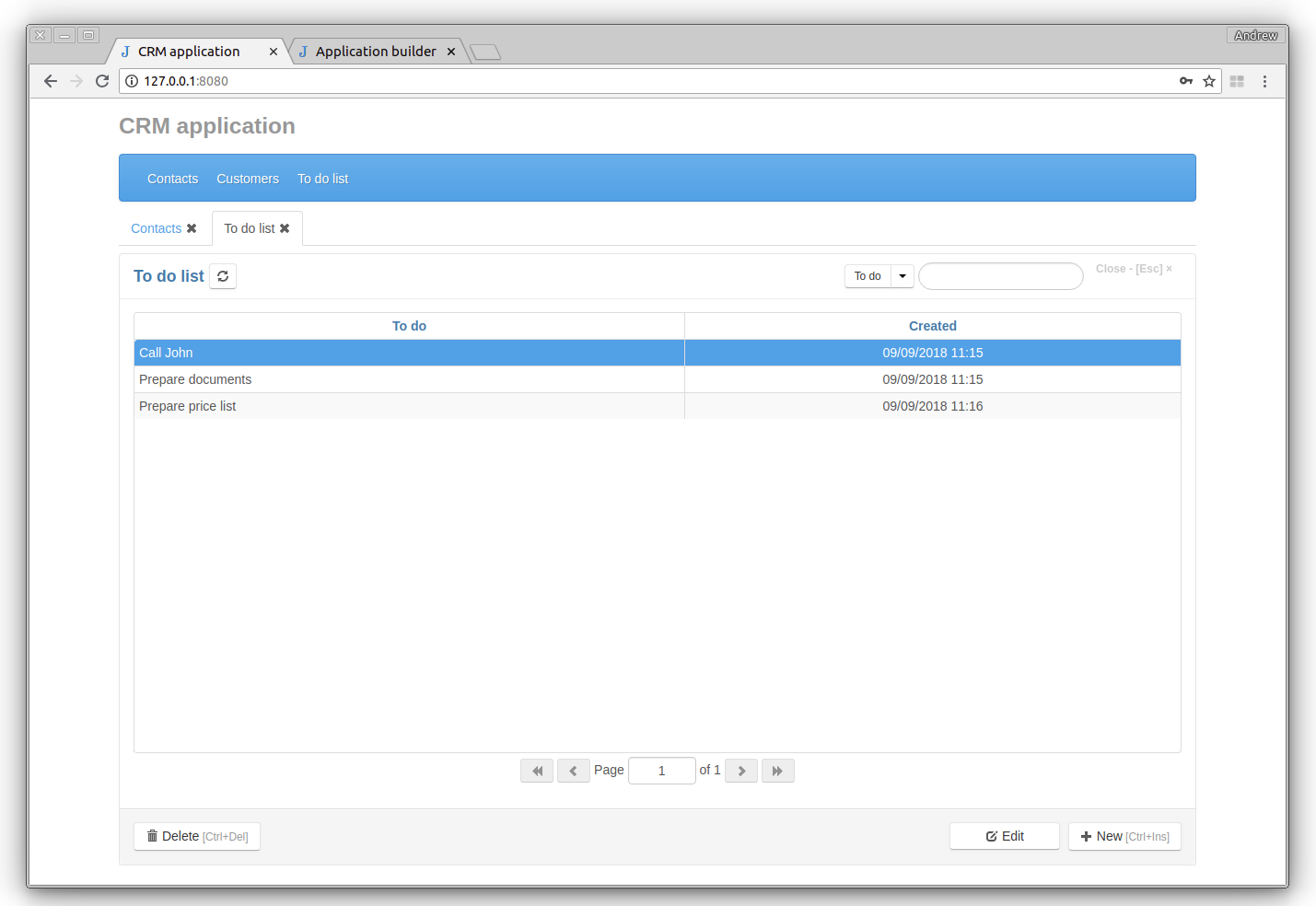The width and height of the screenshot is (1316, 906).
Task: Click the Andrew profile button
Action: click(x=1256, y=35)
